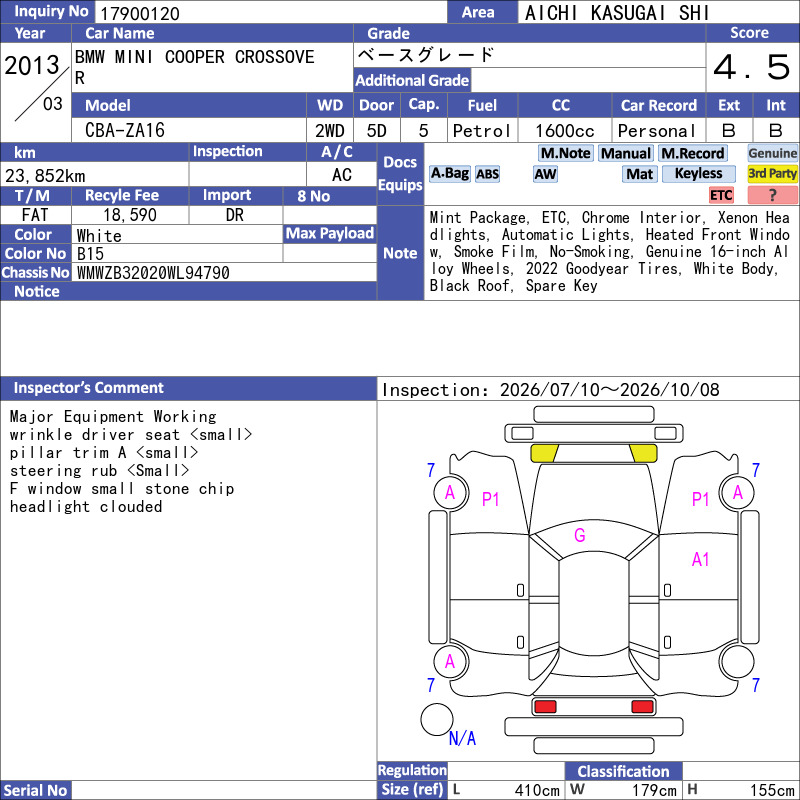The height and width of the screenshot is (800, 800).
Task: Click the Manual document badge
Action: pos(626,153)
